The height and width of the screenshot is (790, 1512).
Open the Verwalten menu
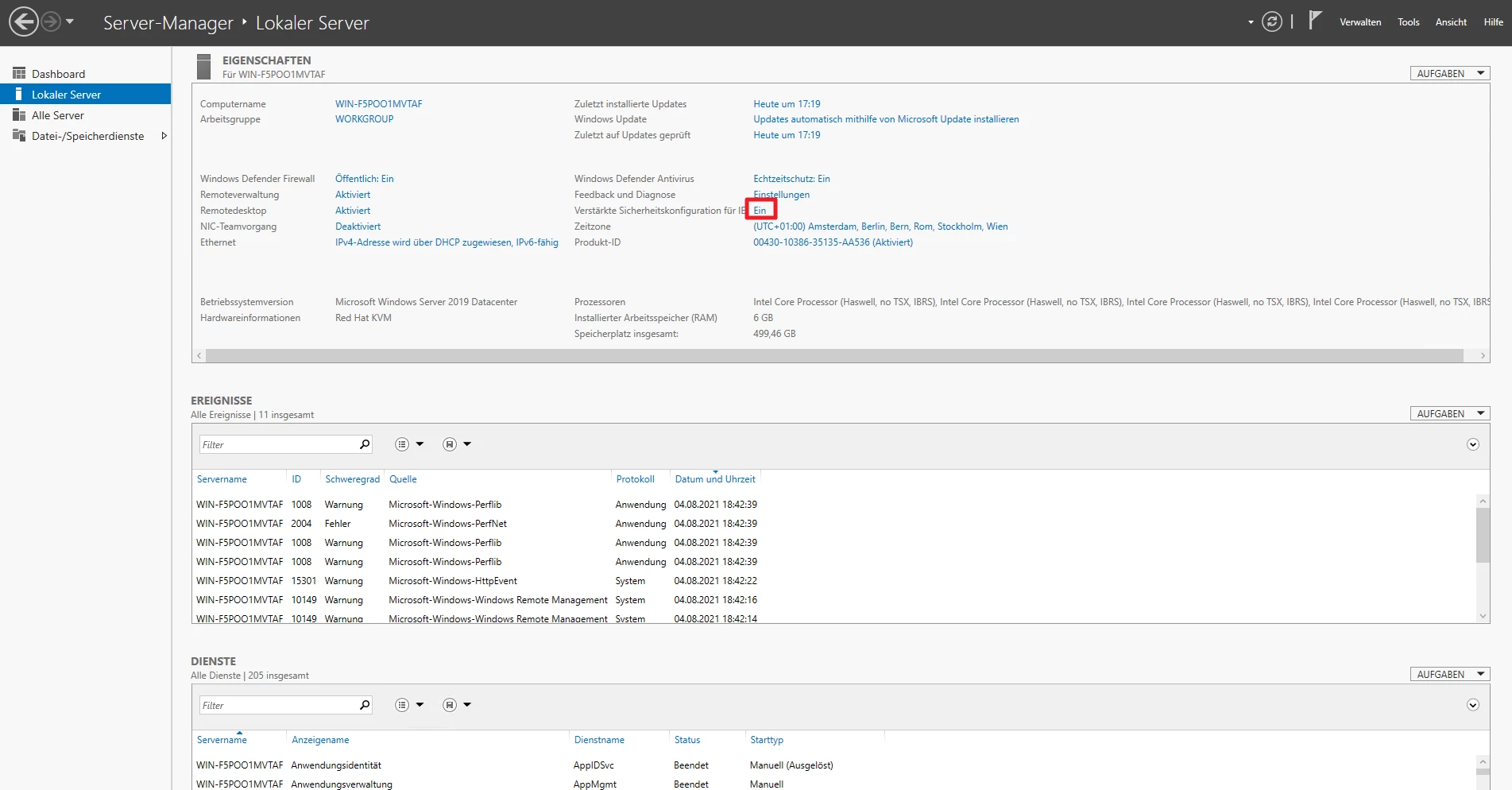(x=1359, y=22)
